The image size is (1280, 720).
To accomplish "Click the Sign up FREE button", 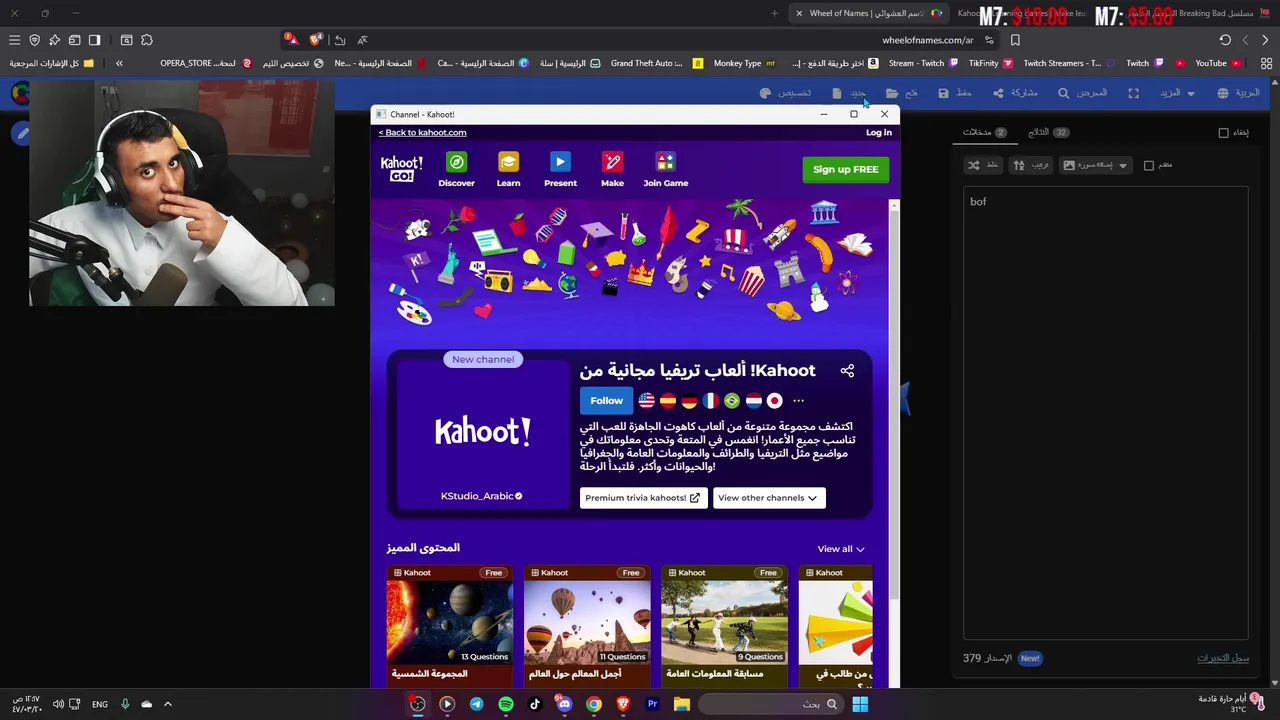I will pos(845,169).
